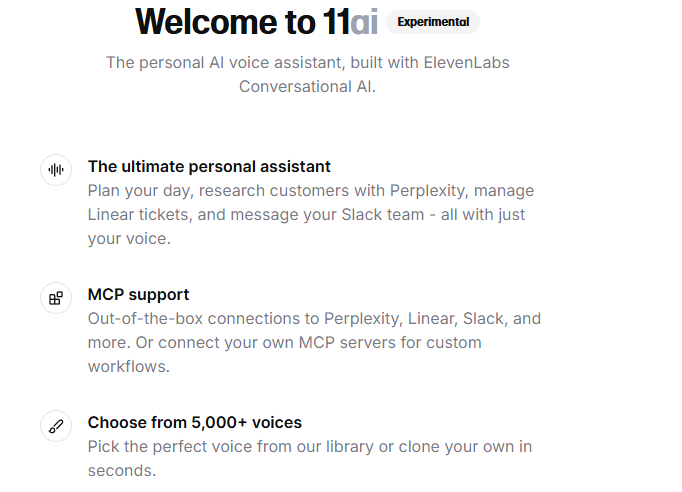The width and height of the screenshot is (682, 492).
Task: Click the 'Linear tickets' description line
Action: pos(306,214)
